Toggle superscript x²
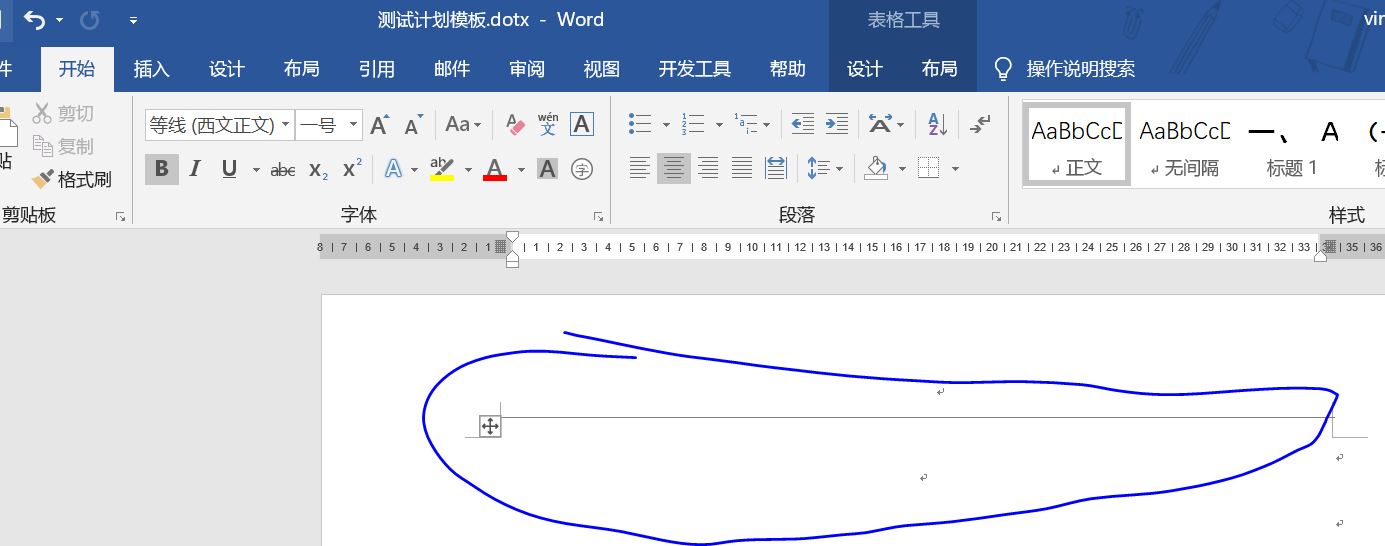Screen dimensions: 1385x546 pos(352,169)
